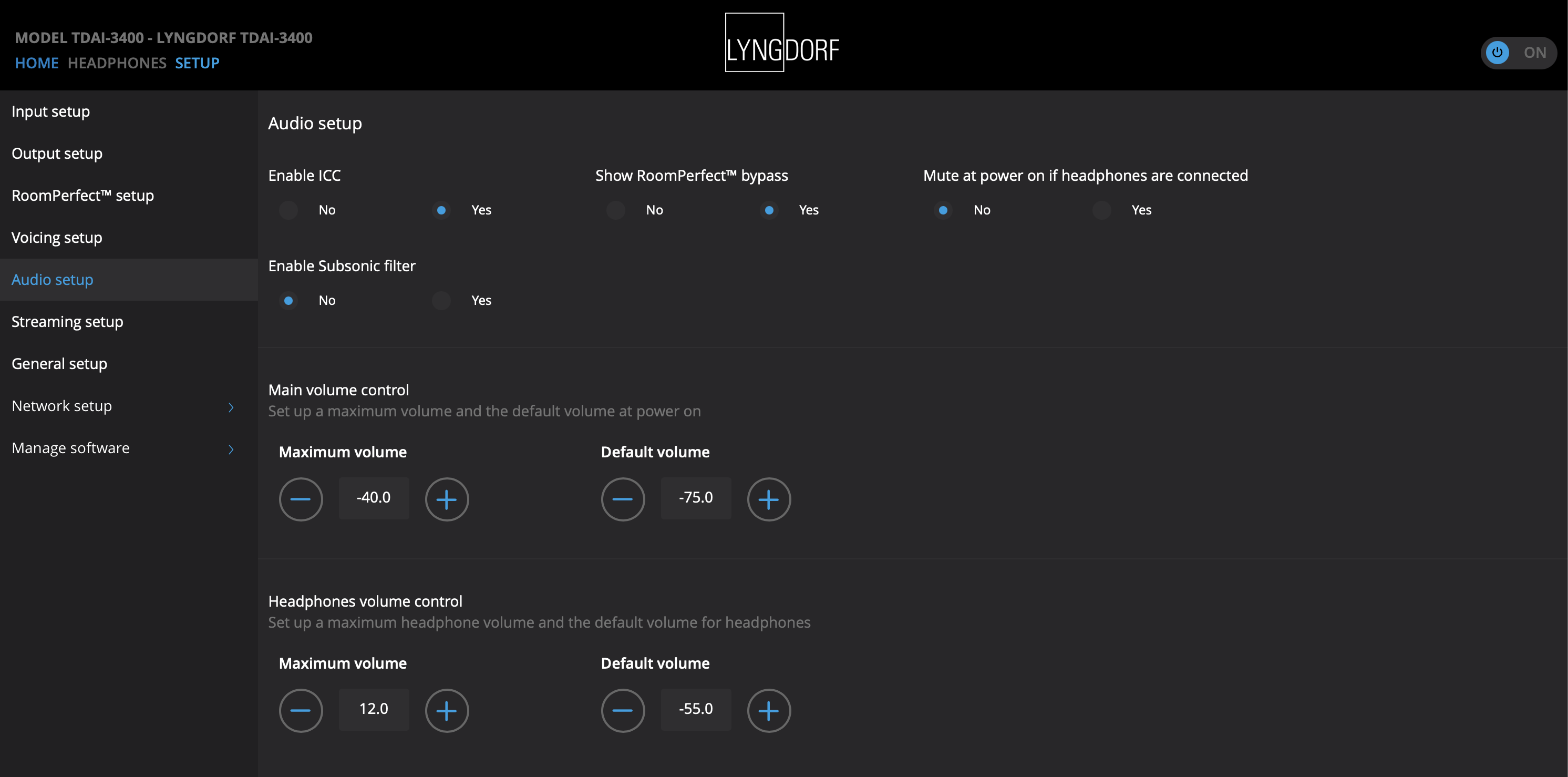This screenshot has height=777, width=1568.
Task: Select Yes for mute with headphones connected
Action: pyautogui.click(x=1102, y=210)
